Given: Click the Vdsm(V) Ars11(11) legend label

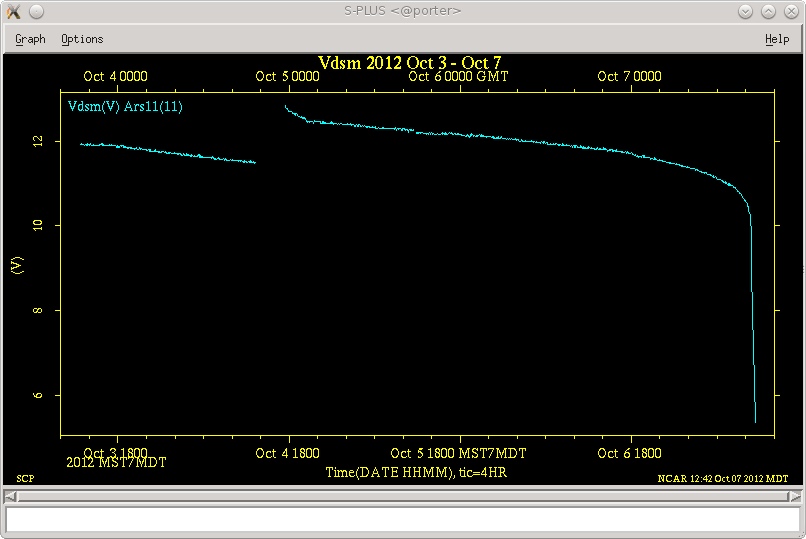Looking at the screenshot, I should click(x=125, y=106).
